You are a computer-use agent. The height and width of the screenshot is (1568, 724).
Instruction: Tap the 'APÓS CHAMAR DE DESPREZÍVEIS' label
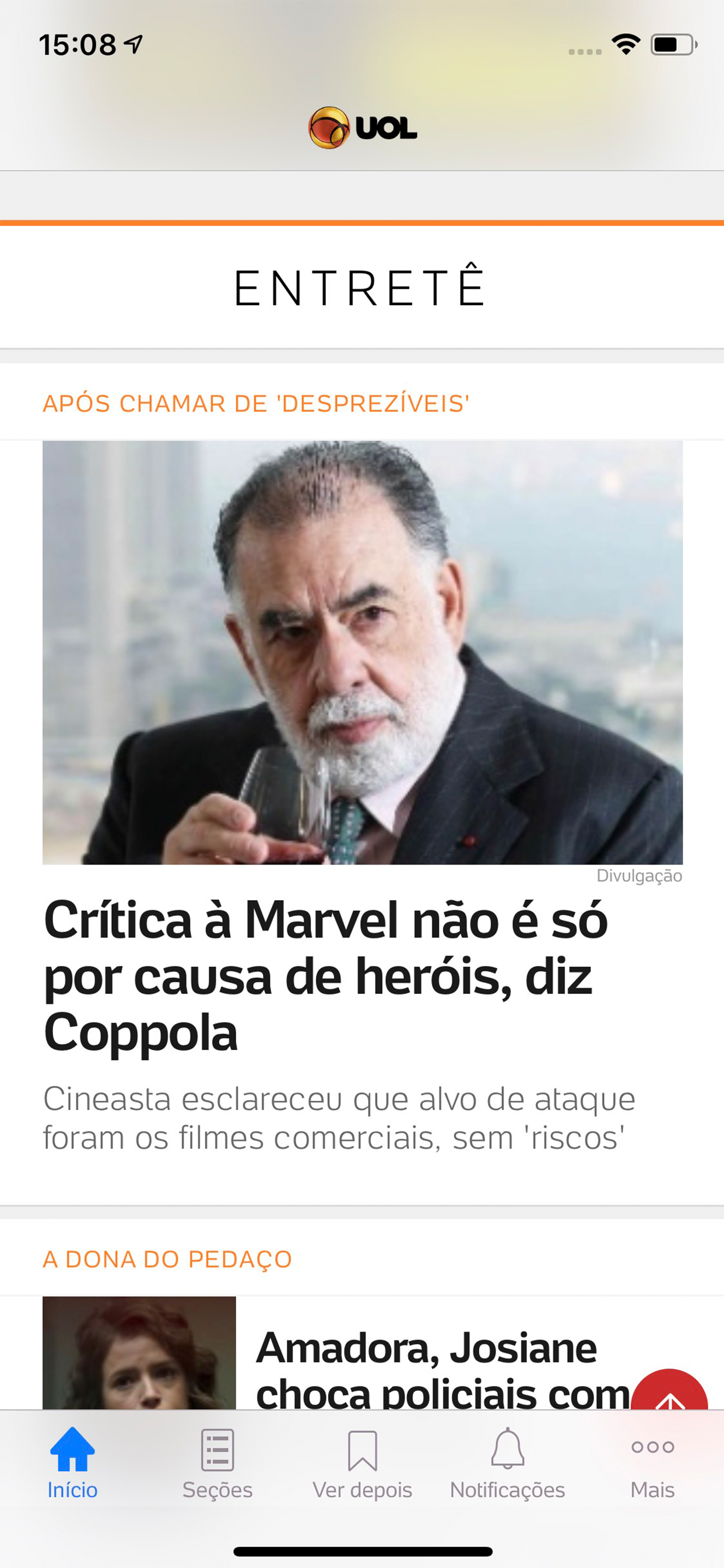pyautogui.click(x=256, y=404)
